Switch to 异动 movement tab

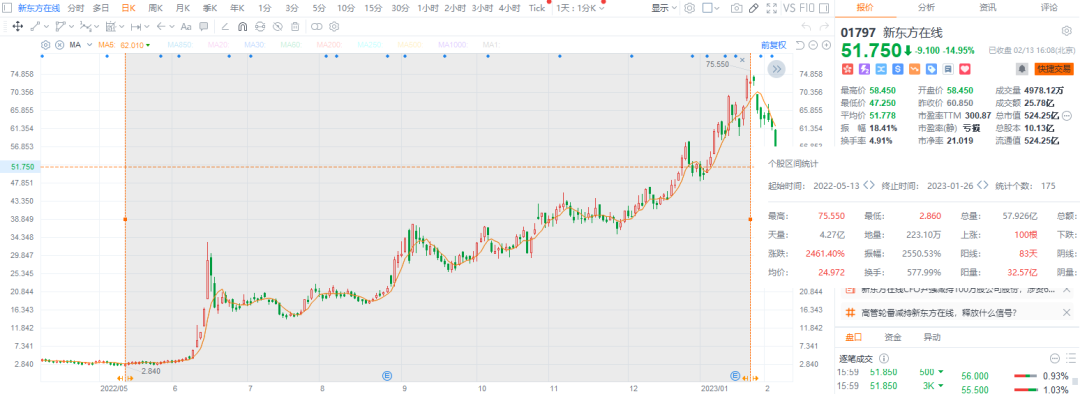click(x=931, y=338)
